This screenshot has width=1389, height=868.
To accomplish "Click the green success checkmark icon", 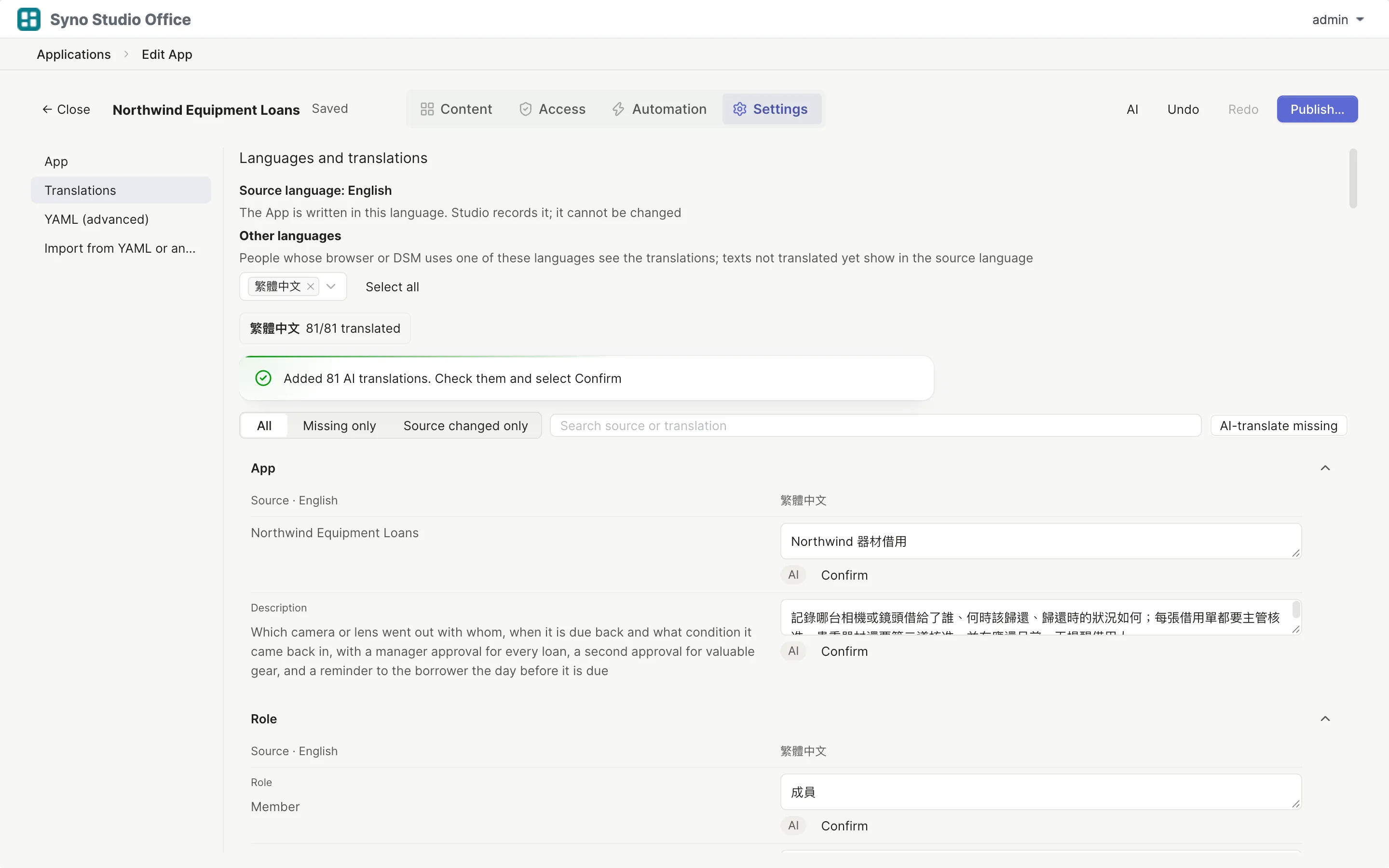I will pos(263,379).
